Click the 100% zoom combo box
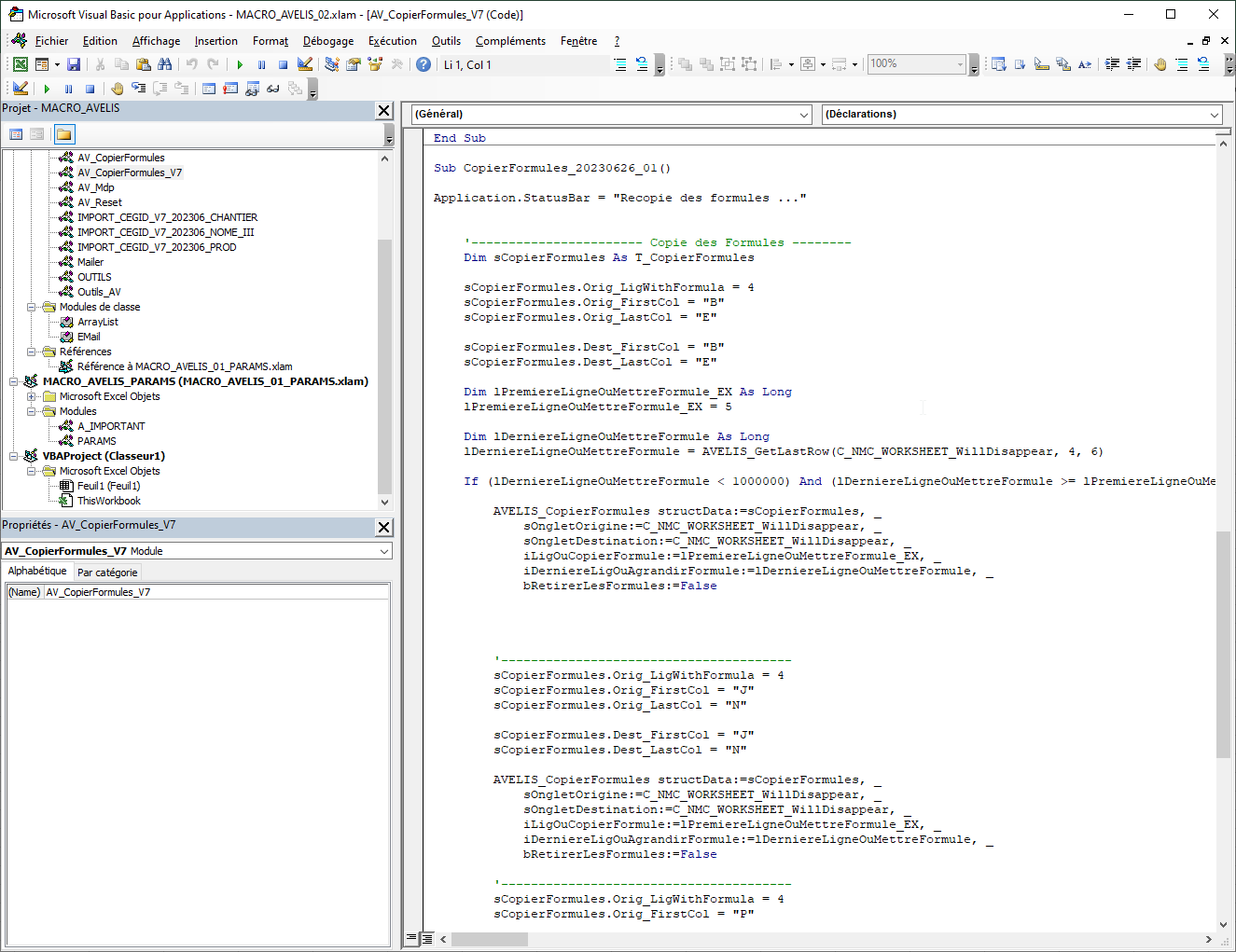This screenshot has width=1236, height=952. coord(916,64)
